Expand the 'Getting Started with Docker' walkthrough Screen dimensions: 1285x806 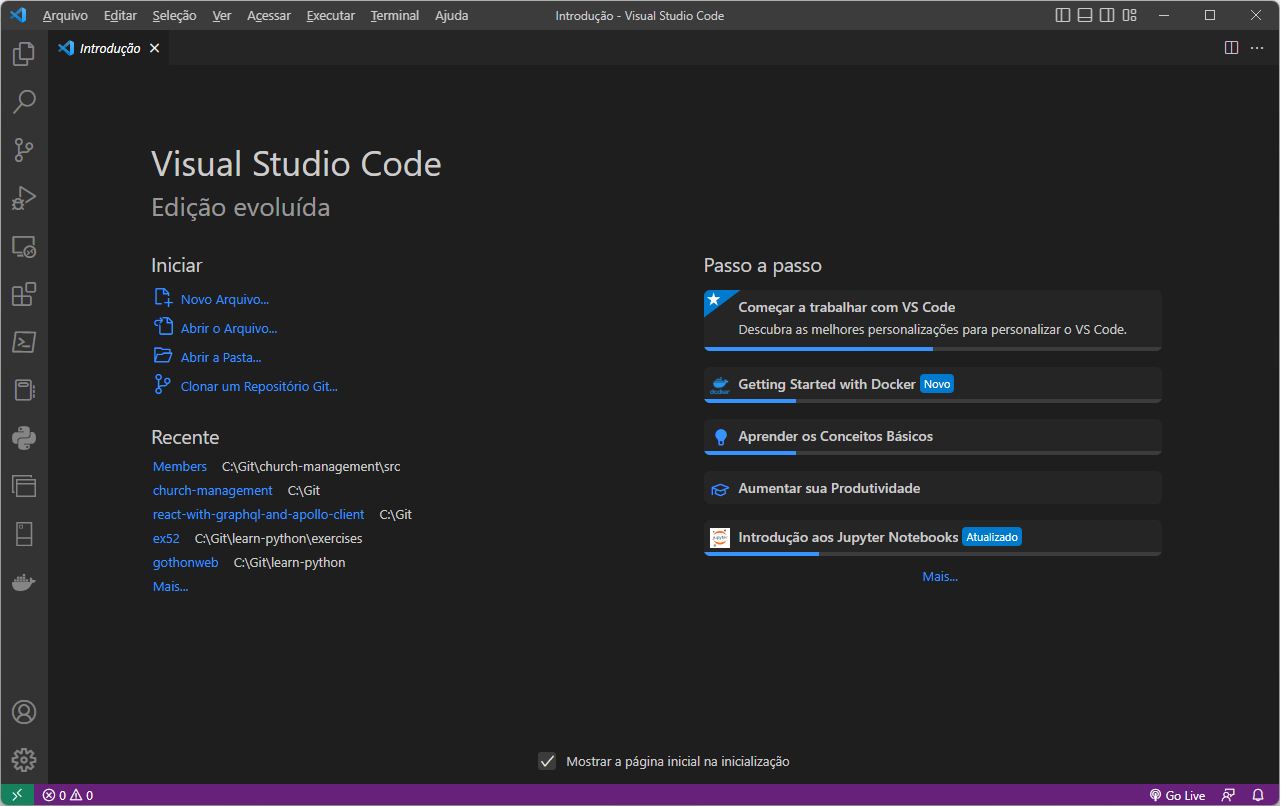click(931, 384)
